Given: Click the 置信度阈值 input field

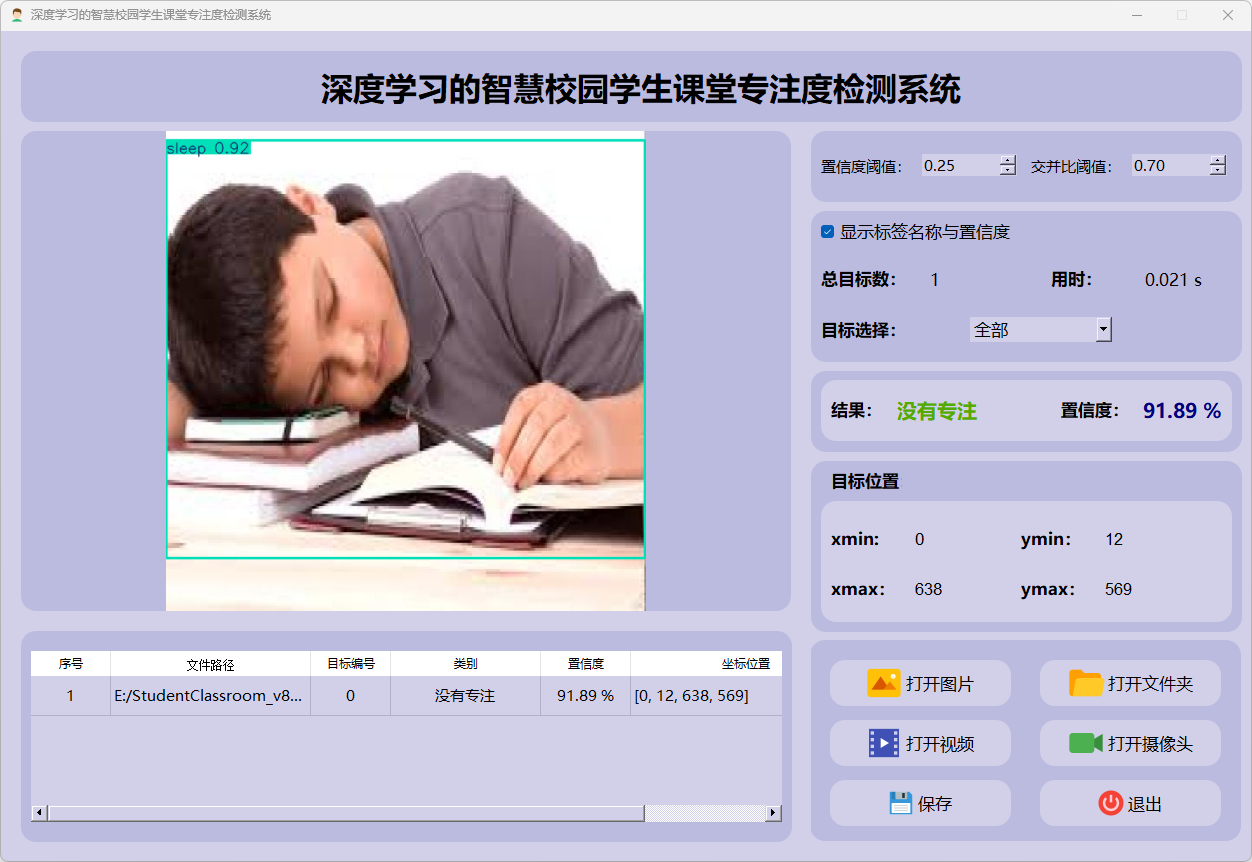Looking at the screenshot, I should tap(959, 166).
